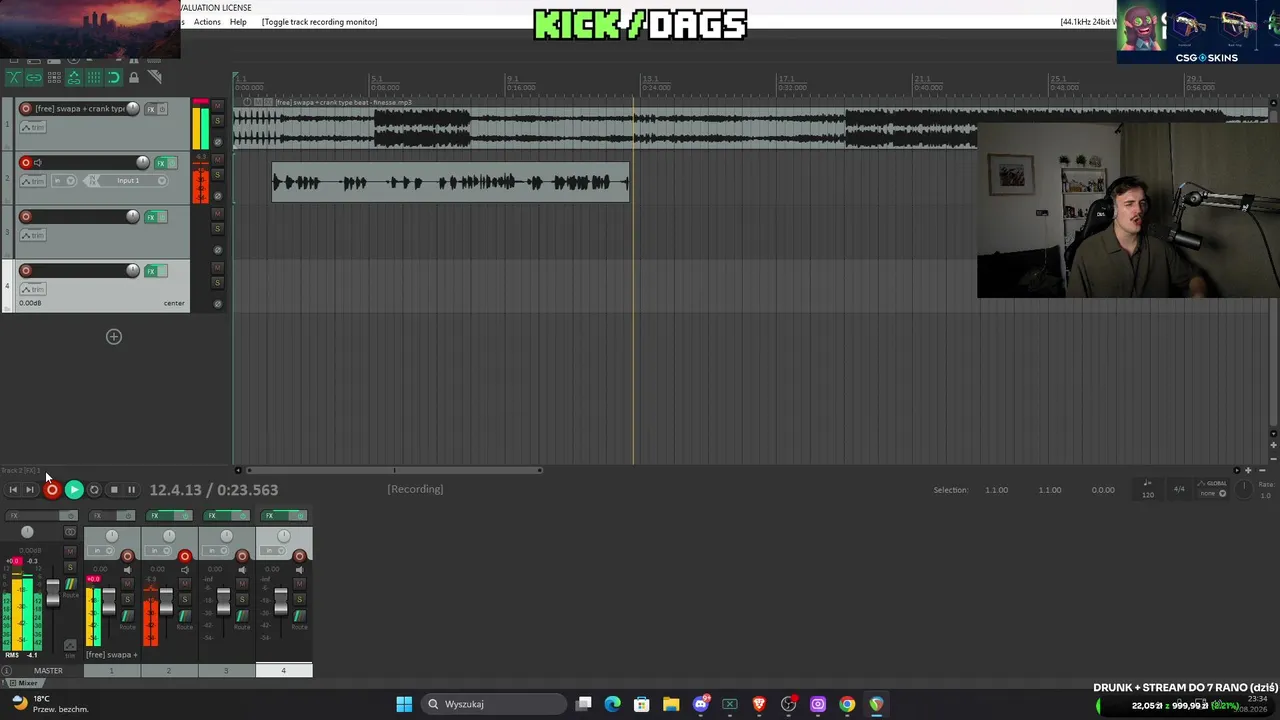Open the Actions menu

207,22
